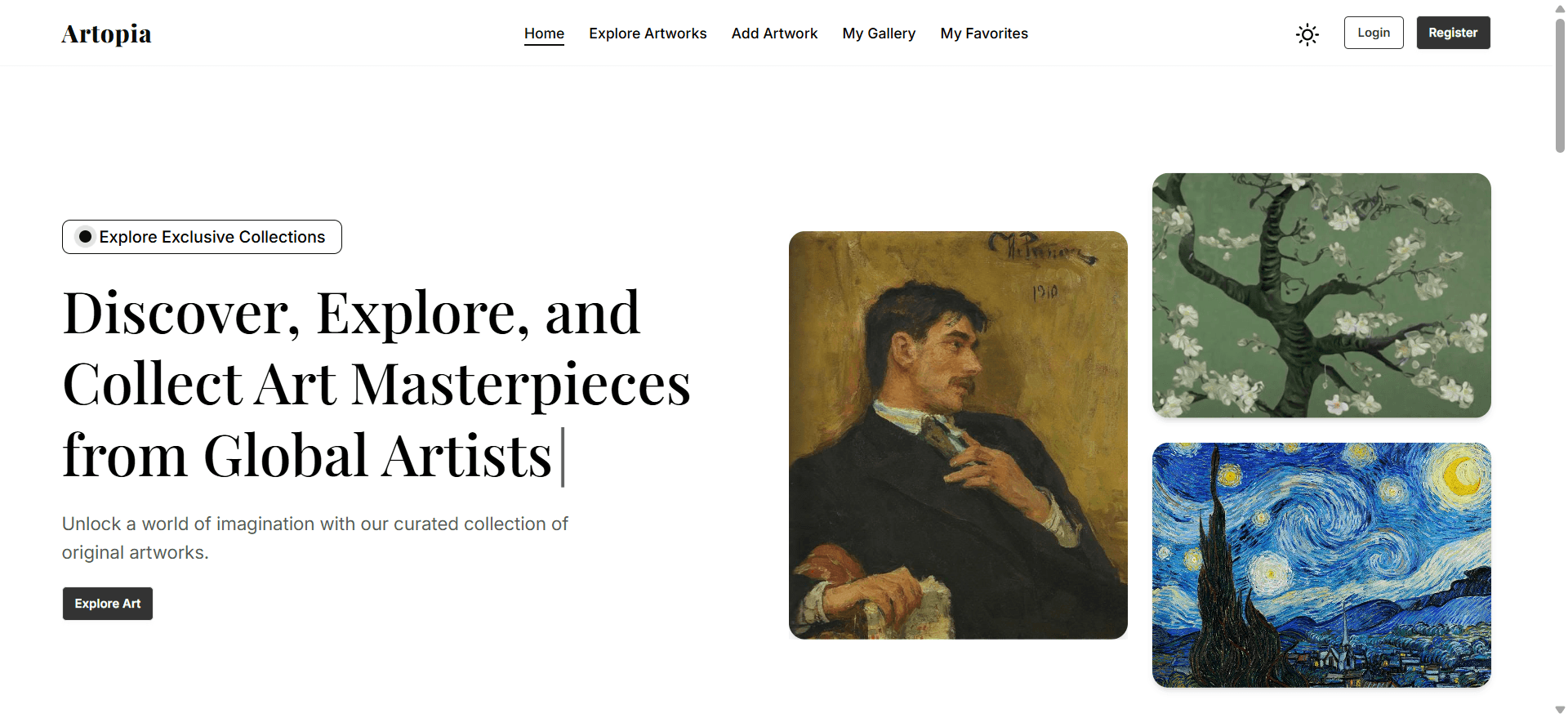Go to Explore Artworks page

point(648,33)
